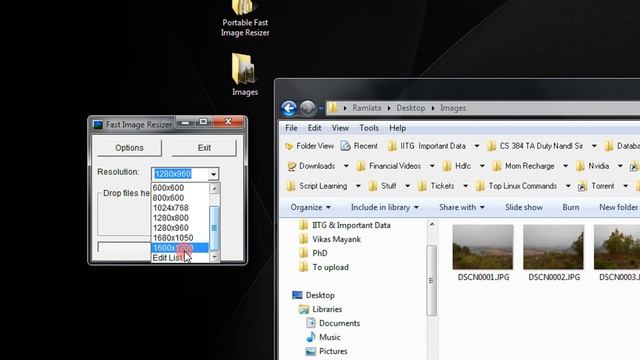Open the Portable Fast Image Resizer desktop folder
This screenshot has width=640, height=360.
245,19
